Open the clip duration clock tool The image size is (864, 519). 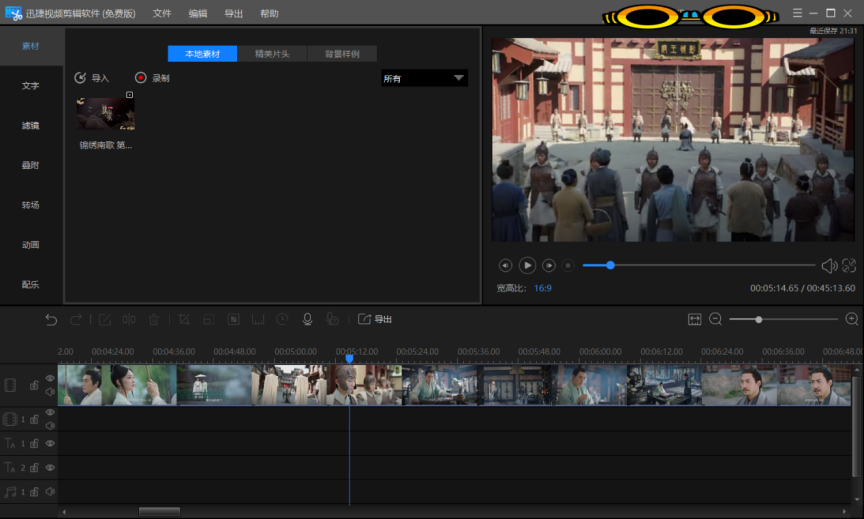tap(282, 320)
